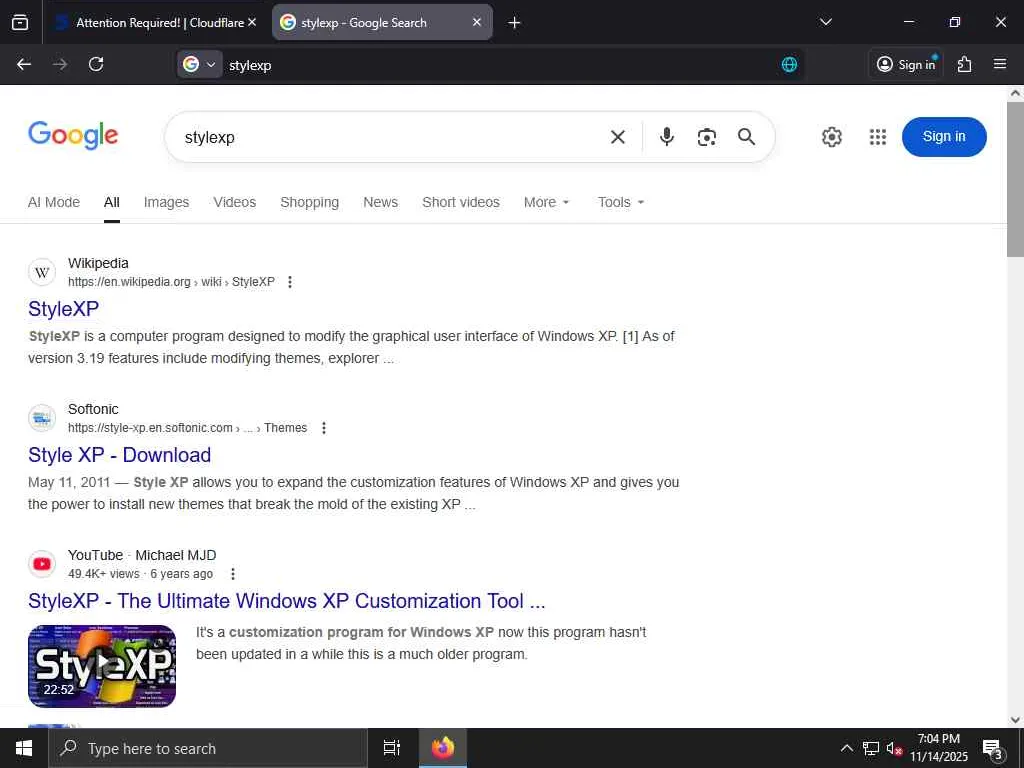Click the translate globe icon in address bar
This screenshot has width=1024, height=768.
tap(790, 64)
